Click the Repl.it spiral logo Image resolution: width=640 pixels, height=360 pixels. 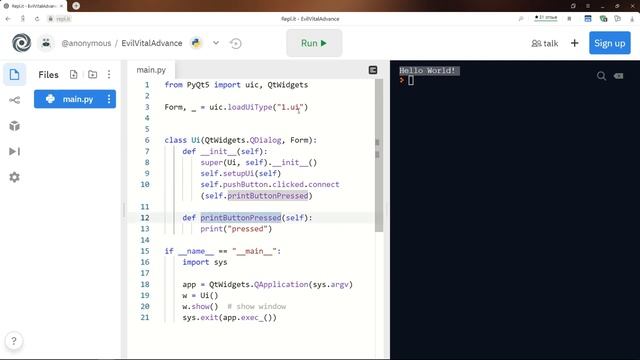coord(21,43)
